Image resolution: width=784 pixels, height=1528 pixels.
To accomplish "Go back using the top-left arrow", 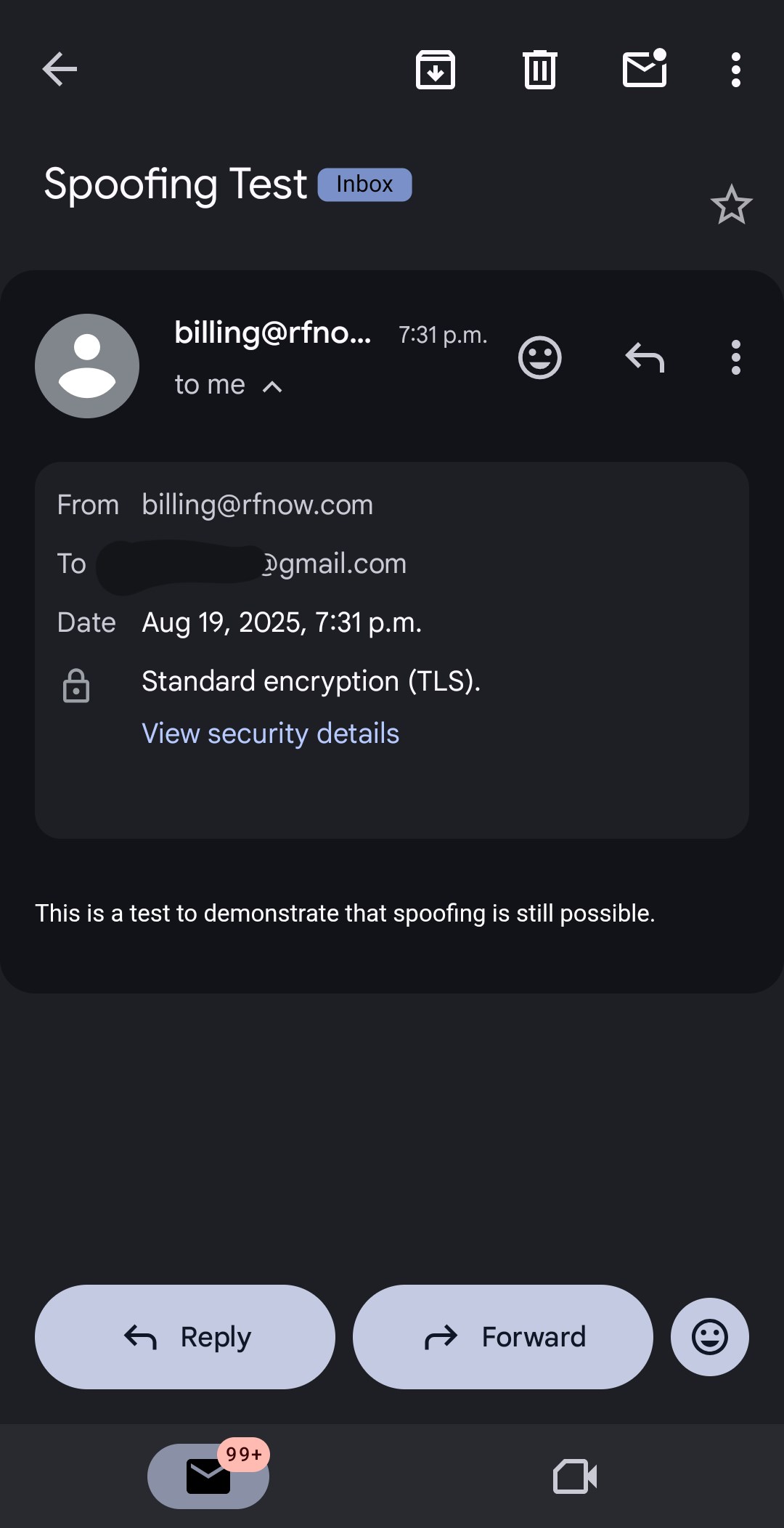I will (60, 70).
